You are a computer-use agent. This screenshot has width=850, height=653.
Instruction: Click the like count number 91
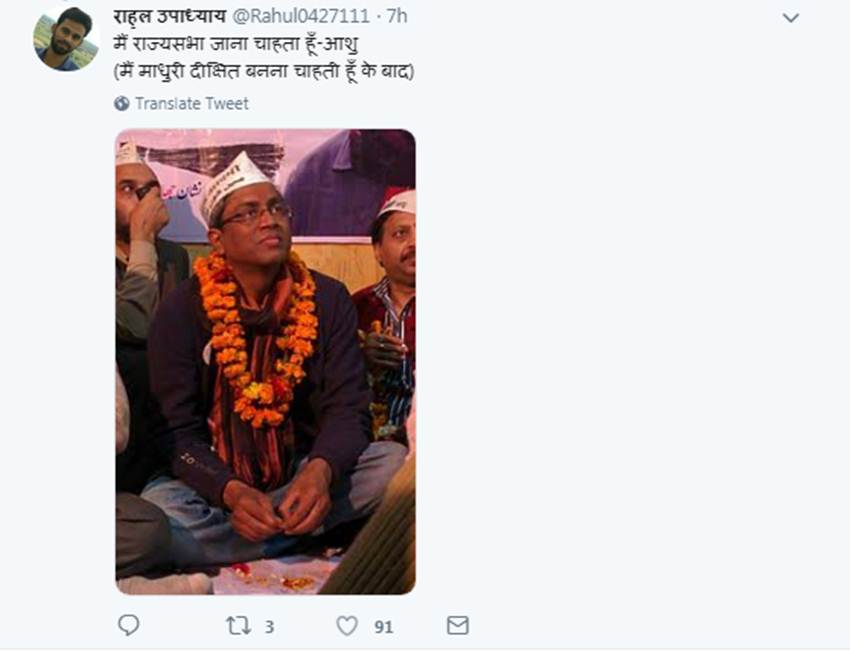[x=383, y=627]
